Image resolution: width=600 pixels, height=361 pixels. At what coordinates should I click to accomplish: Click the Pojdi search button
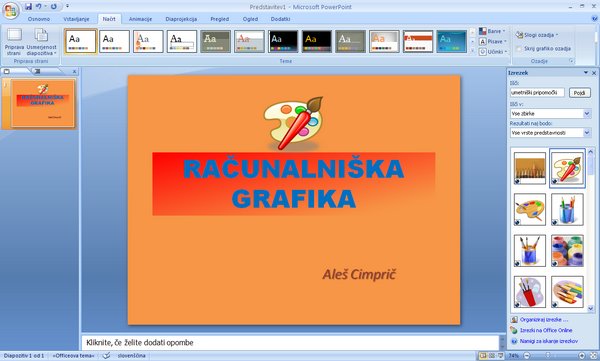579,93
